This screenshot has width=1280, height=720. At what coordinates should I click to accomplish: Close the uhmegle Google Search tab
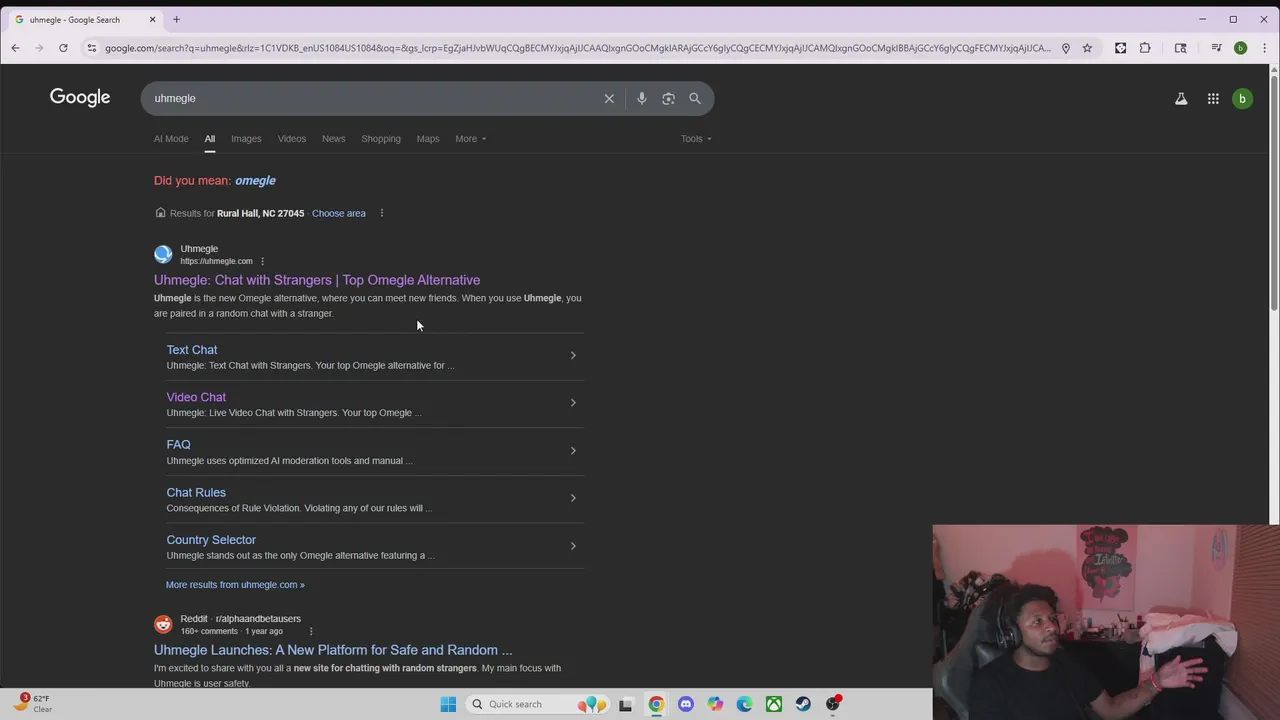tap(152, 19)
